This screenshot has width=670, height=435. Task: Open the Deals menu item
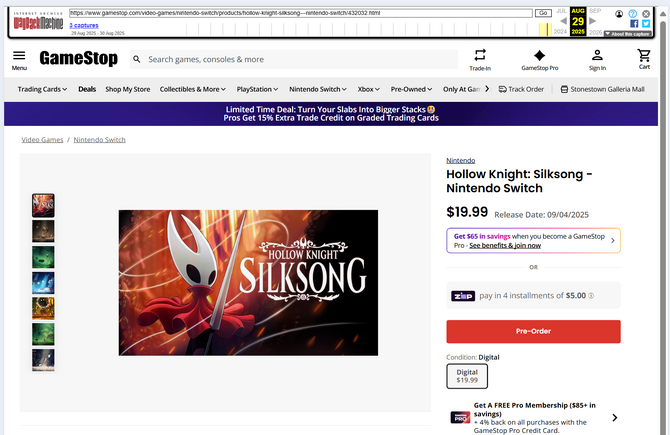87,89
